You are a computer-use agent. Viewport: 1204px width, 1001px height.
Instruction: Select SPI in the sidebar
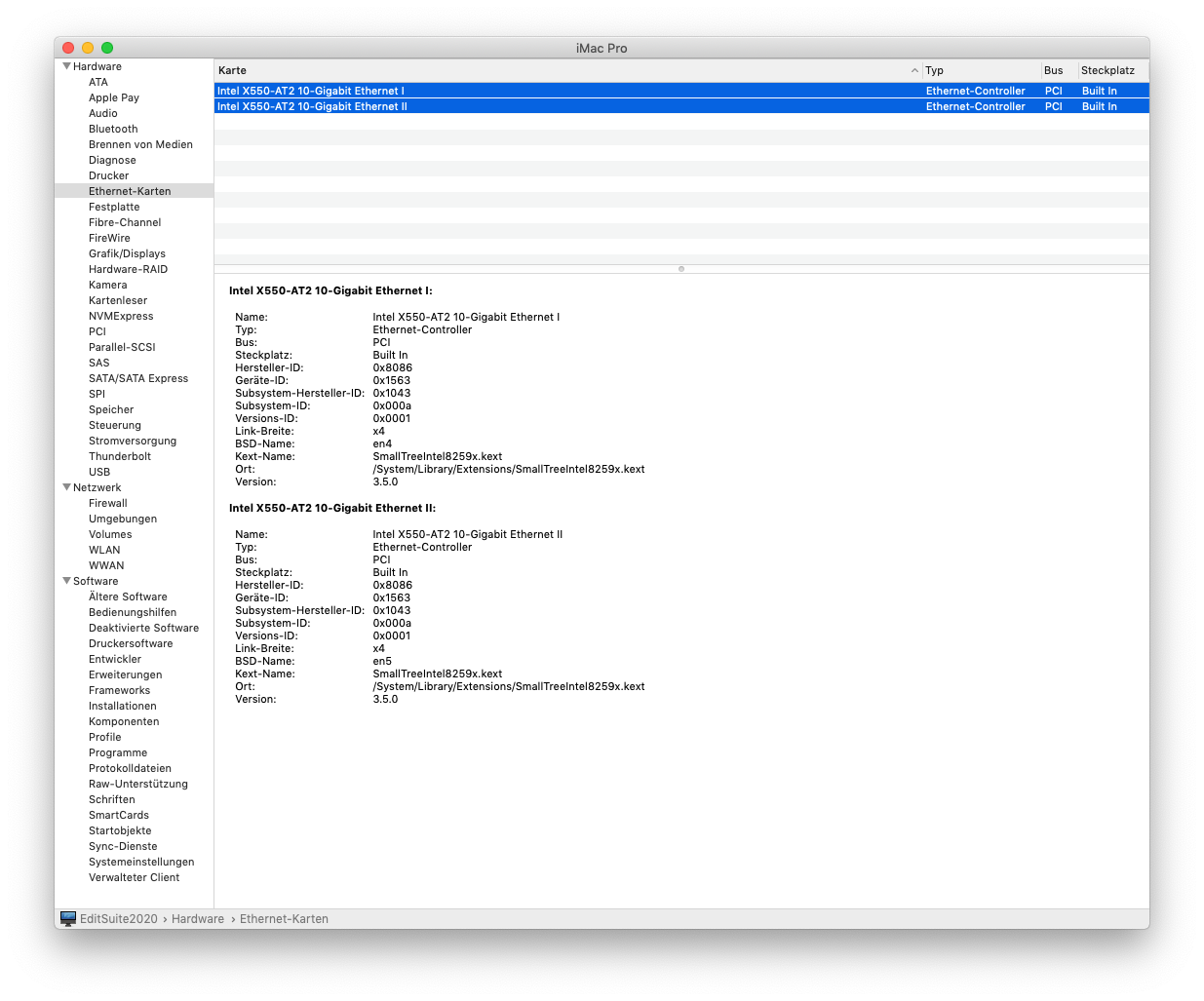97,394
